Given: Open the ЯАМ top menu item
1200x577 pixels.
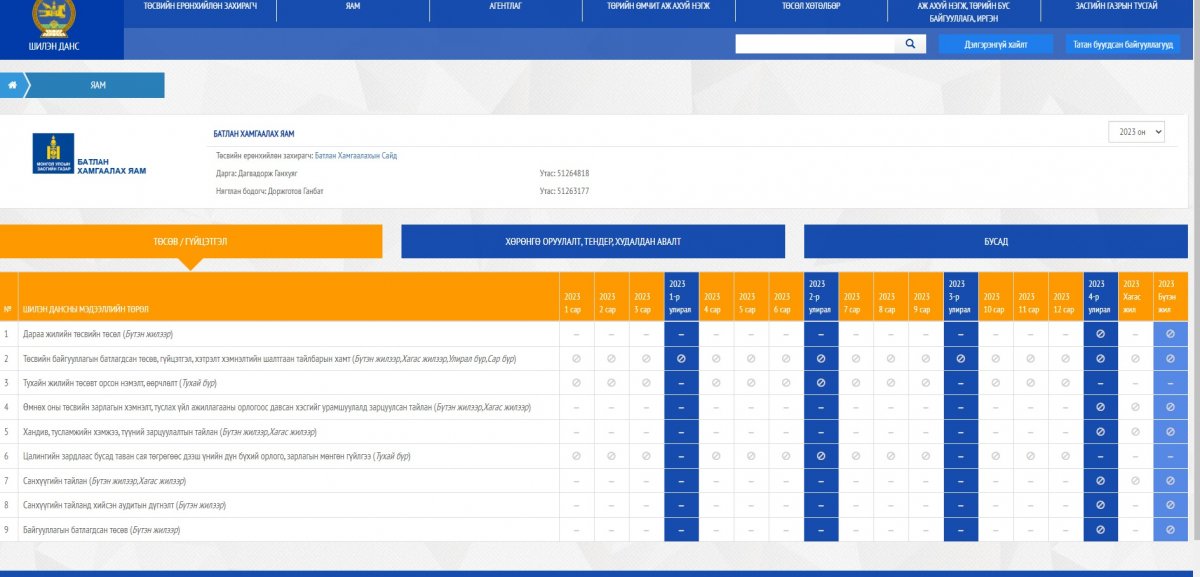Looking at the screenshot, I should tap(352, 6).
